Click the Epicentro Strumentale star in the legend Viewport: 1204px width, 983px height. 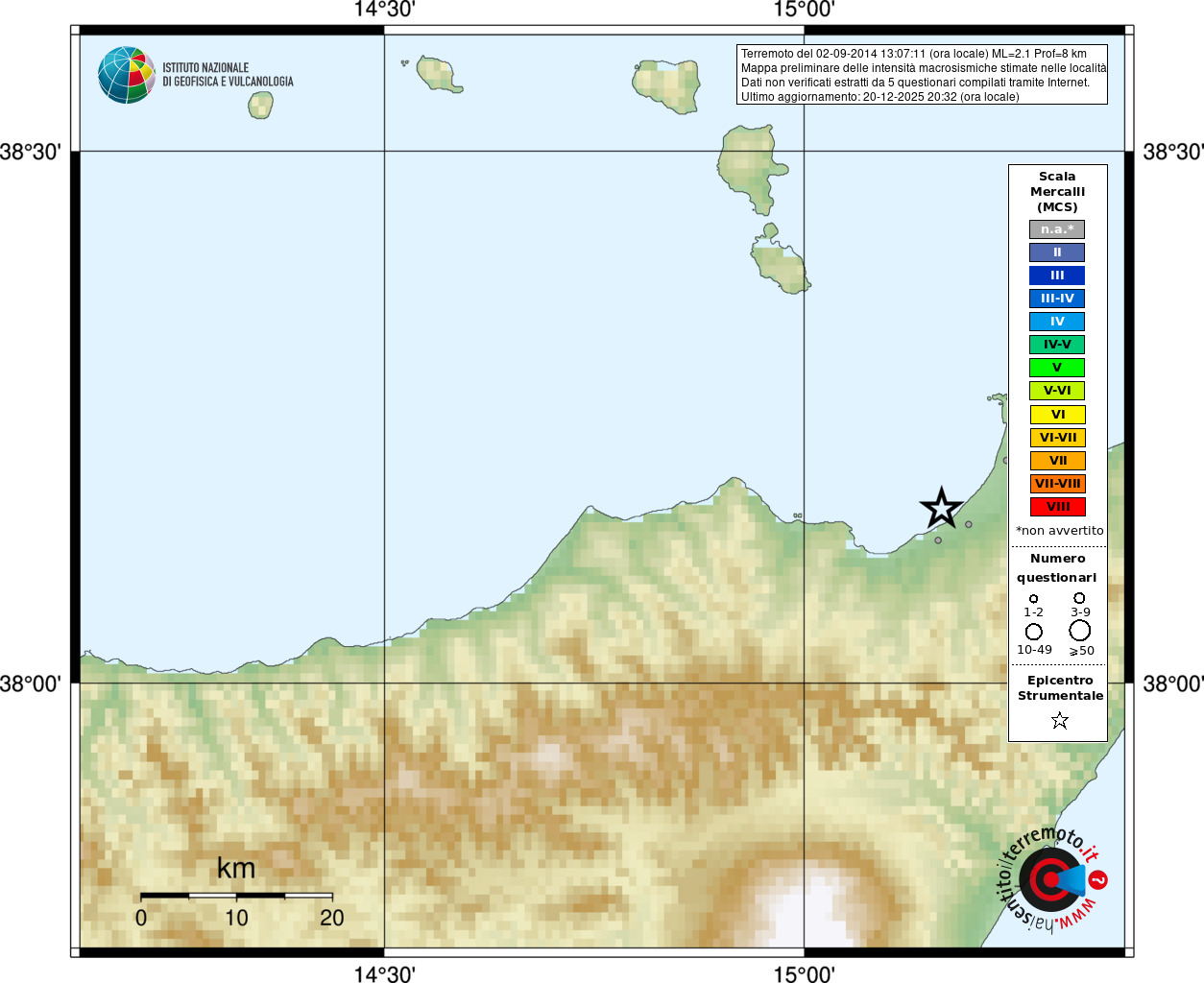[1059, 720]
